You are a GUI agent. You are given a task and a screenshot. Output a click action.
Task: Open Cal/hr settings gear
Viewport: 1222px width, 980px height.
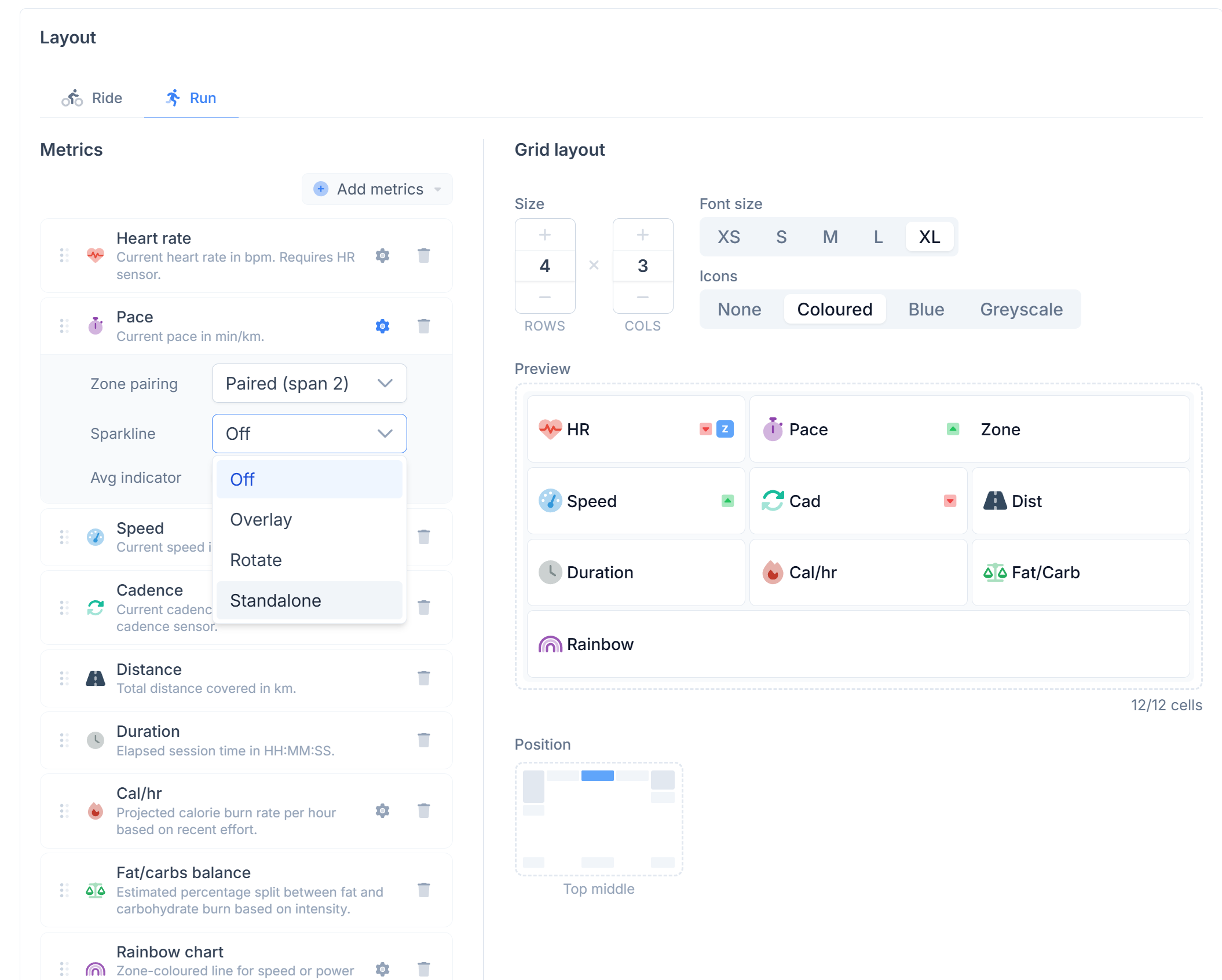pyautogui.click(x=382, y=810)
